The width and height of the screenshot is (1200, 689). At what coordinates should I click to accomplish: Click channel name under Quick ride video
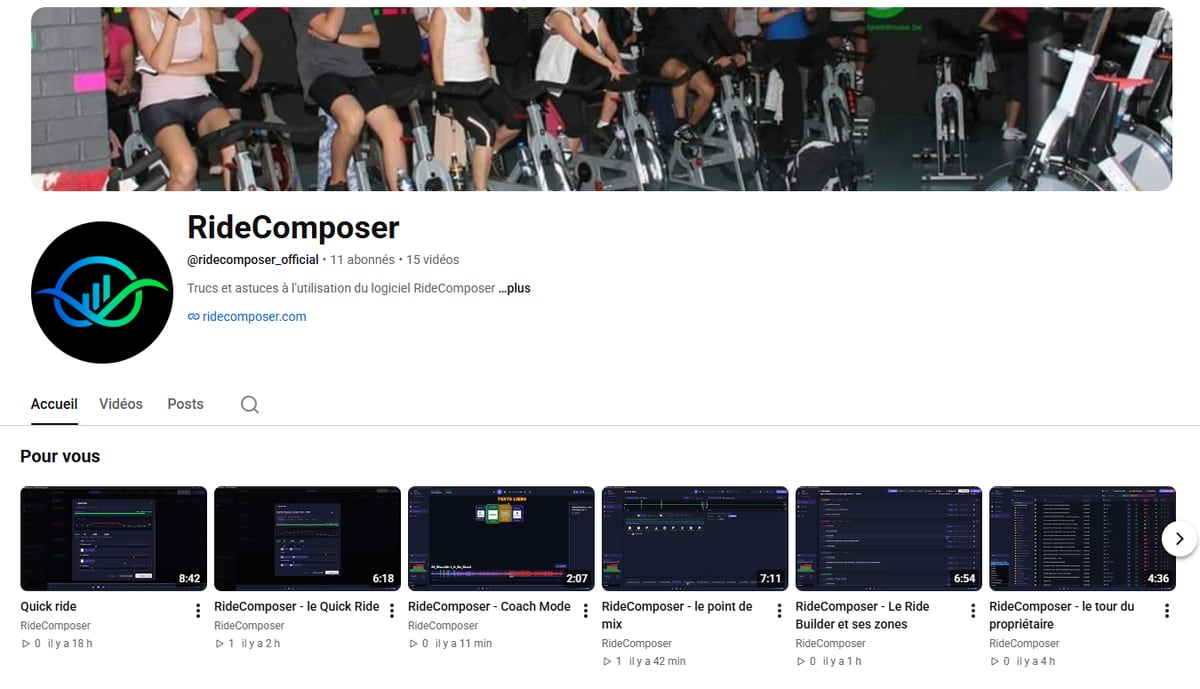[56, 626]
